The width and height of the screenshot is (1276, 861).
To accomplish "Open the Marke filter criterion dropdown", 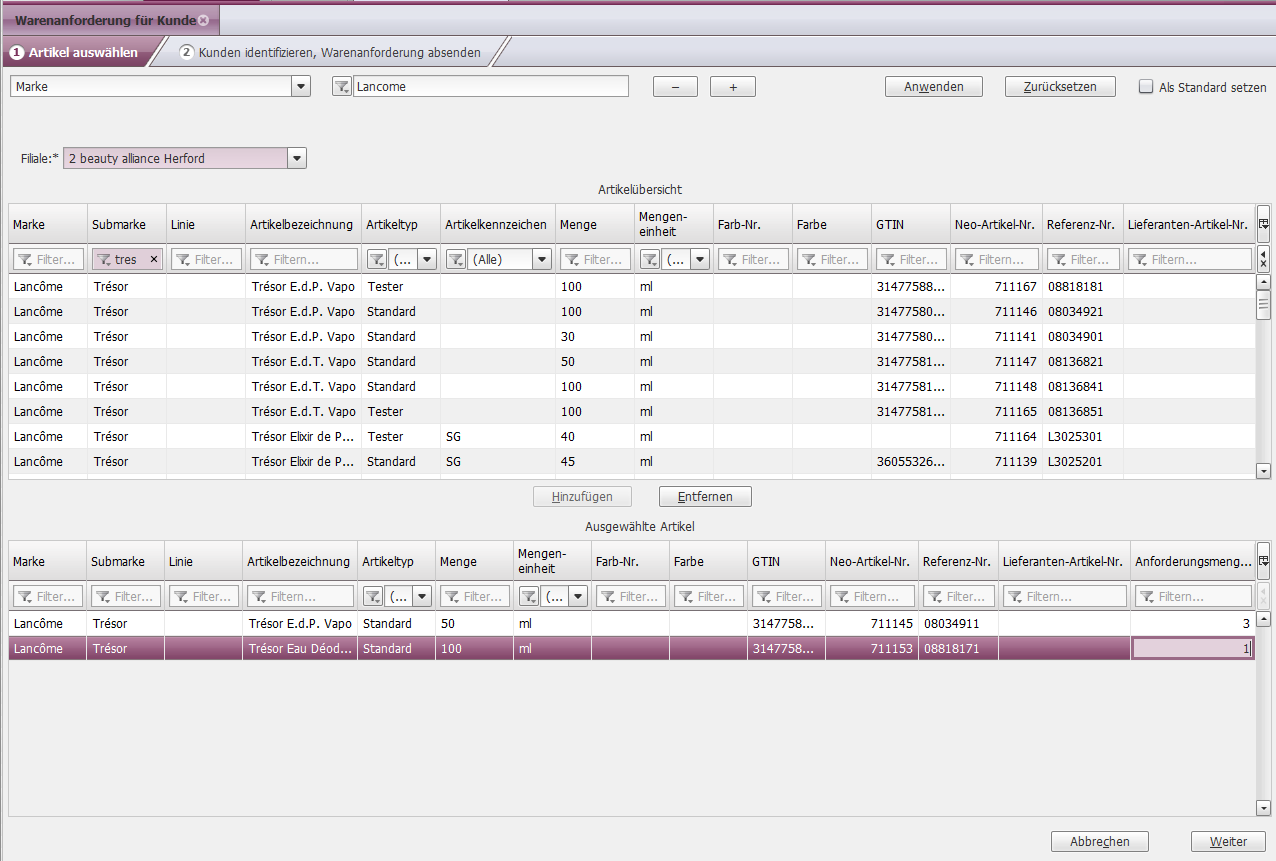I will 301,87.
